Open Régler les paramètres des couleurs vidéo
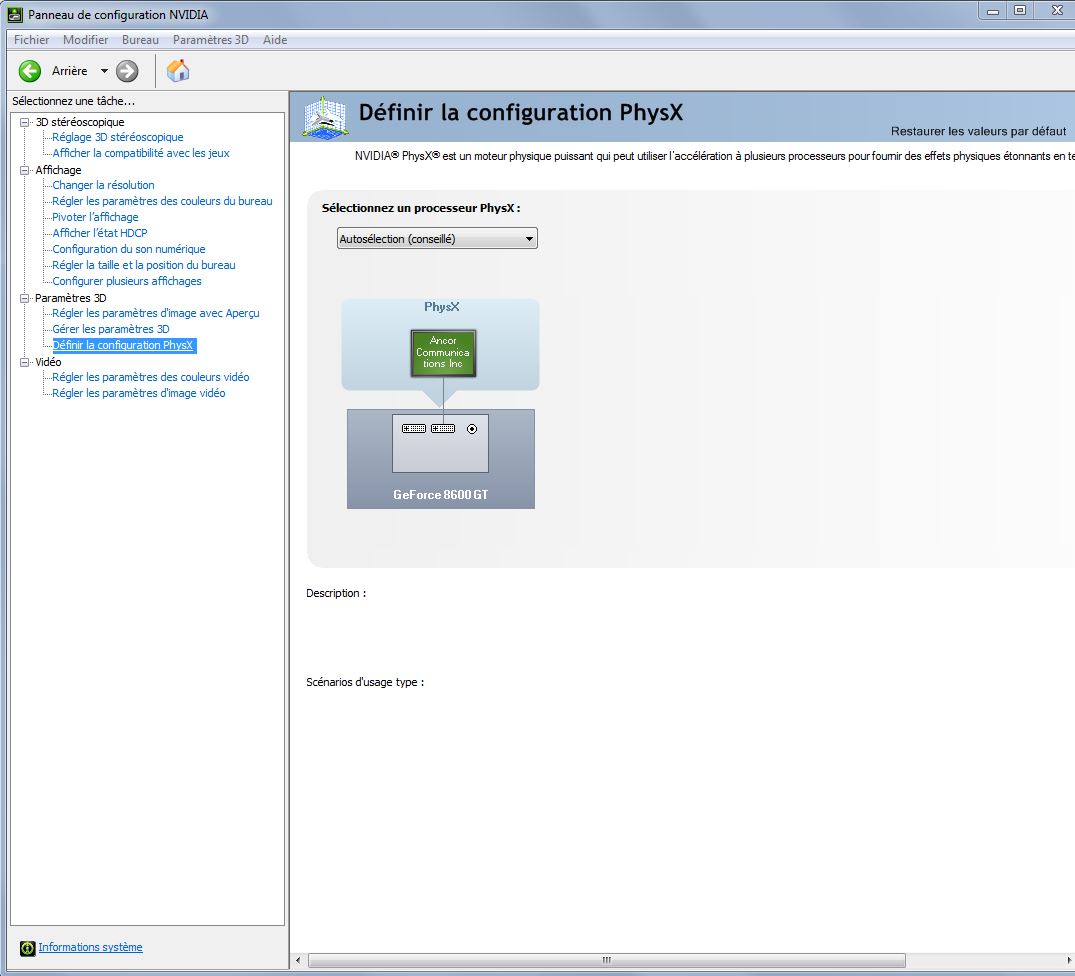The height and width of the screenshot is (976, 1075). tap(151, 377)
